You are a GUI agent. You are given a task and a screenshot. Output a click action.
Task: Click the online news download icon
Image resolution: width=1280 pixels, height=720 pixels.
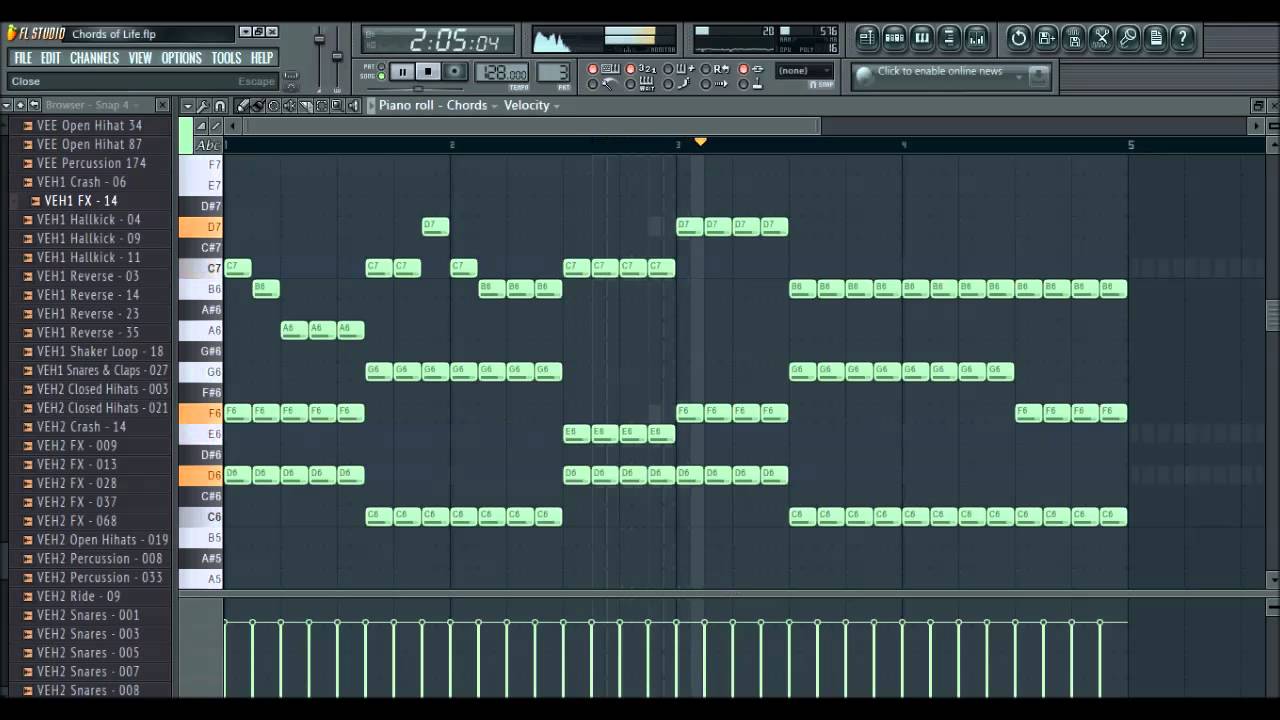tap(1040, 76)
